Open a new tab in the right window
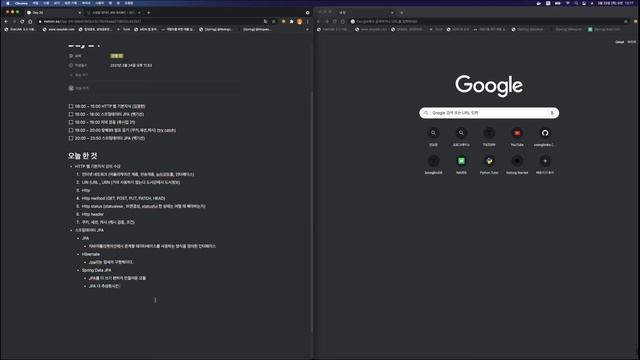This screenshot has height=360, width=640. (402, 13)
